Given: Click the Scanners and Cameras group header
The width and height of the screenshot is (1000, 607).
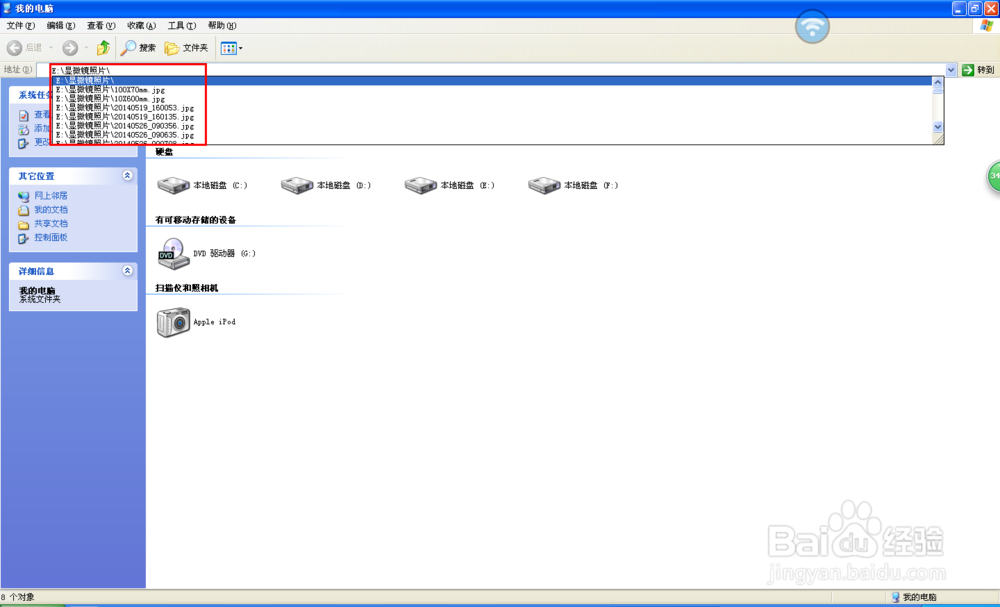Looking at the screenshot, I should coord(187,288).
